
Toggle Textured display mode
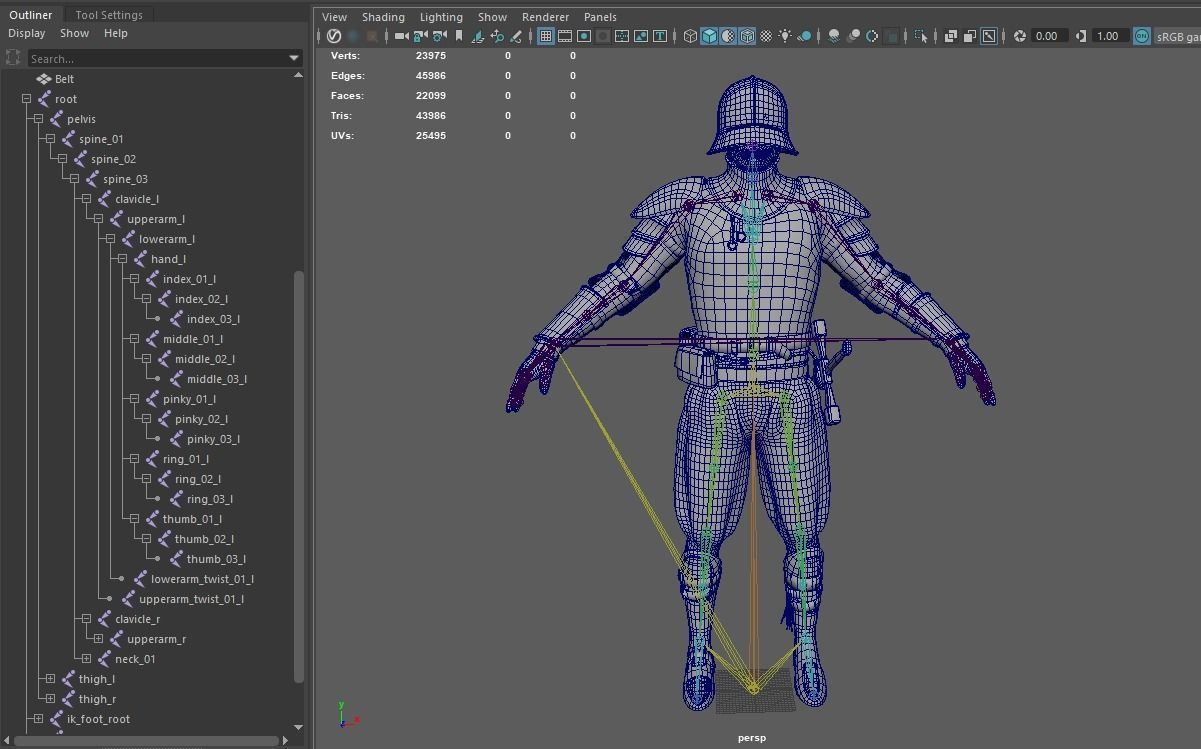tap(766, 36)
